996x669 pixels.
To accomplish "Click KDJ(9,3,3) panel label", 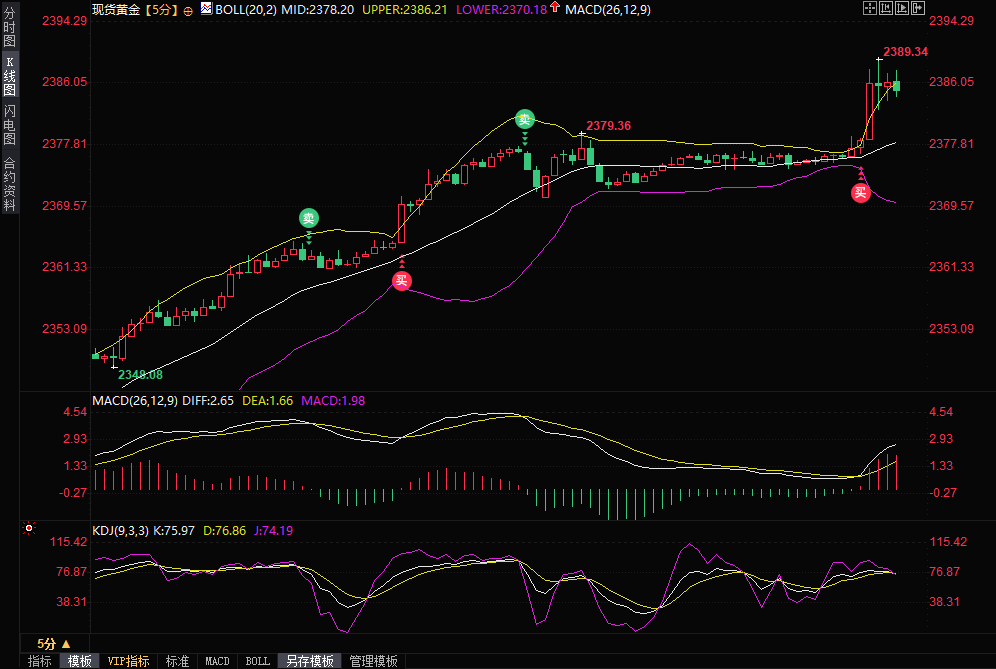I will pyautogui.click(x=121, y=530).
